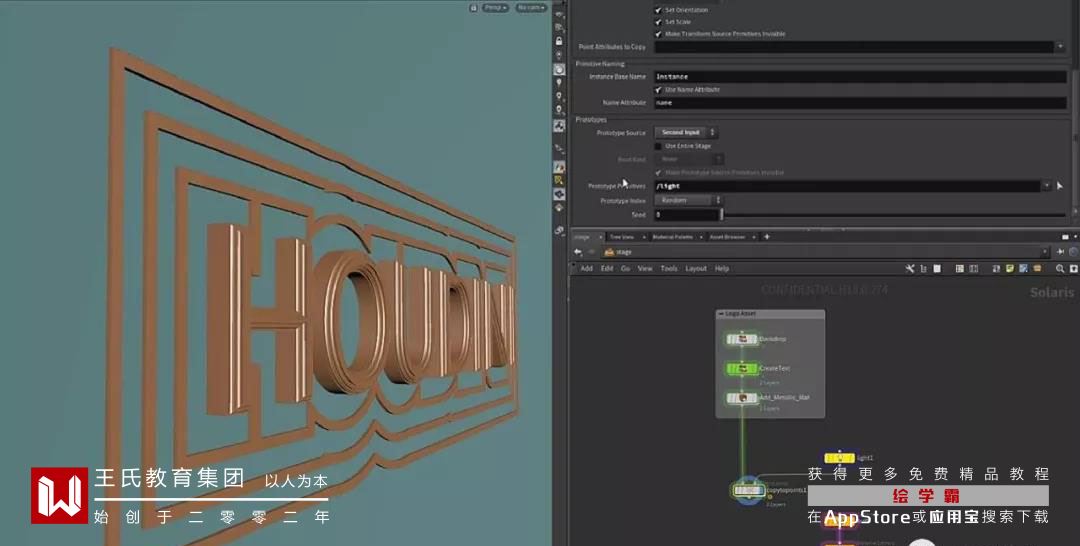1080x546 pixels.
Task: Click the forward arrow beside the stage path
Action: (590, 252)
